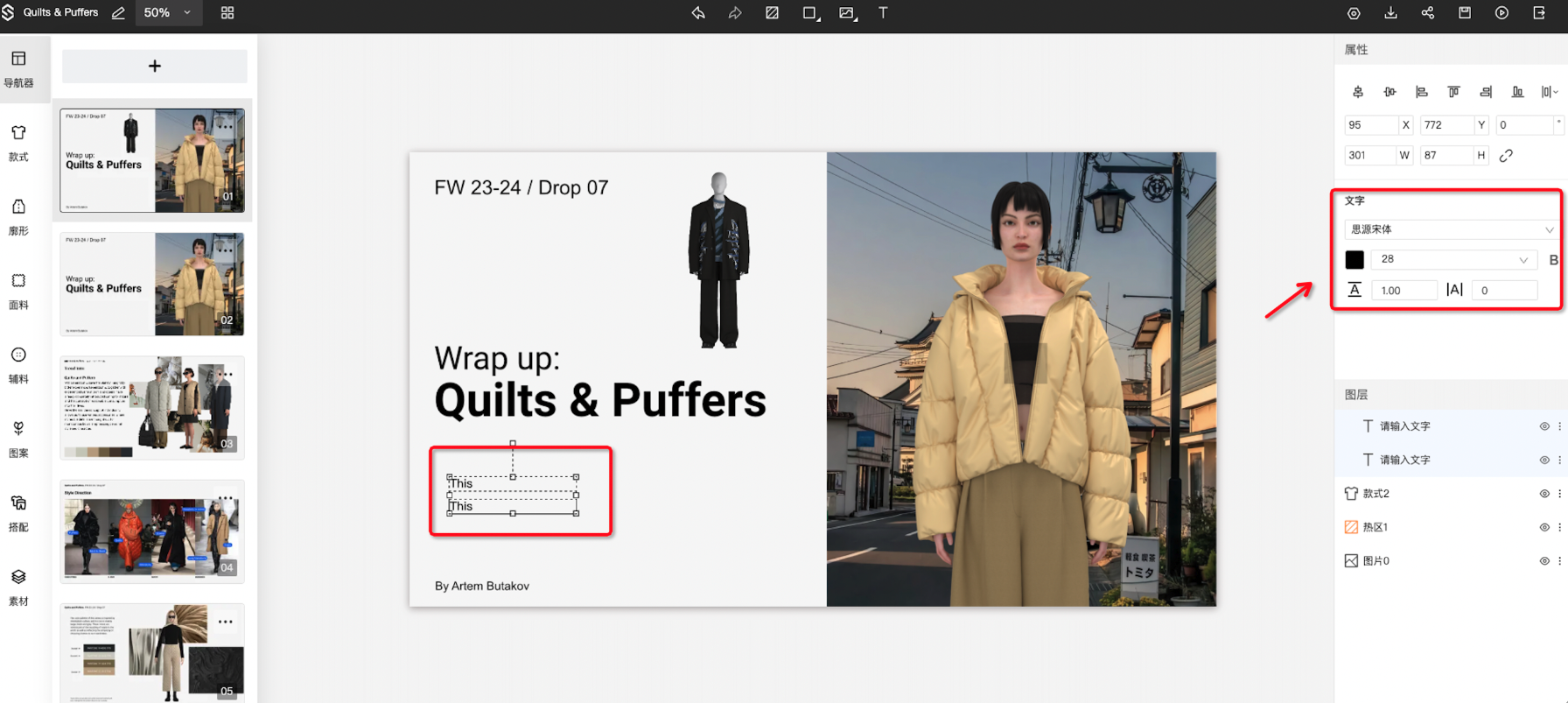
Task: Open the 50% zoom dropdown
Action: [x=167, y=13]
